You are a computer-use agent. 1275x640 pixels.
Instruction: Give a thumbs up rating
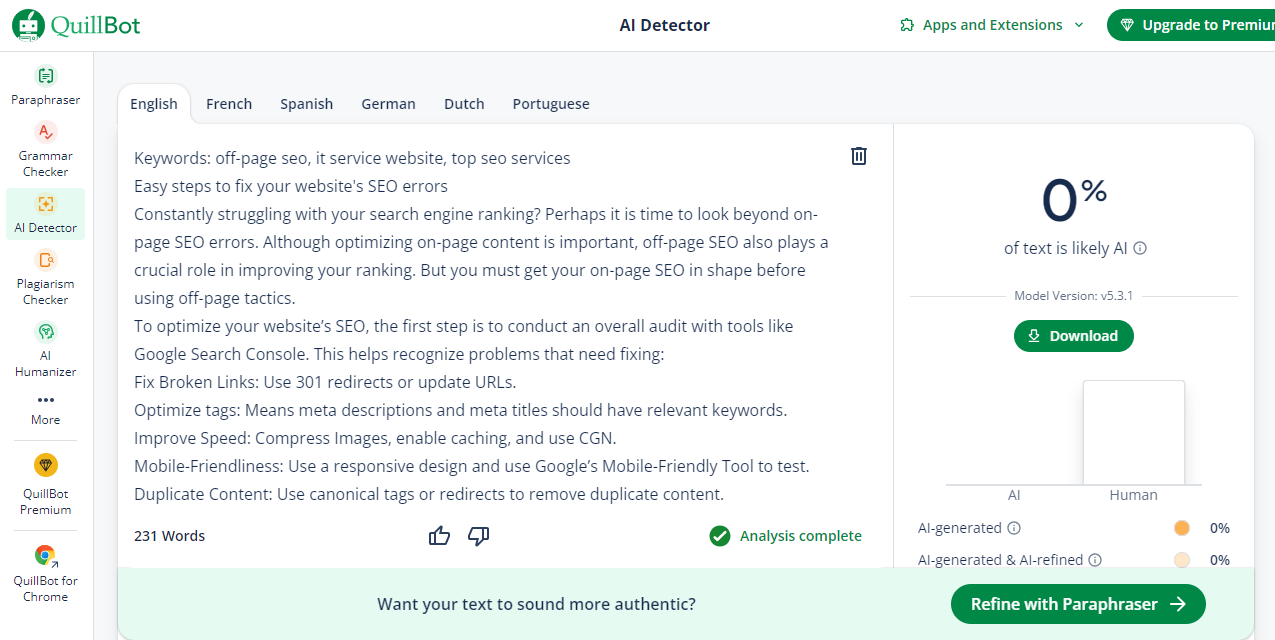[x=439, y=536]
